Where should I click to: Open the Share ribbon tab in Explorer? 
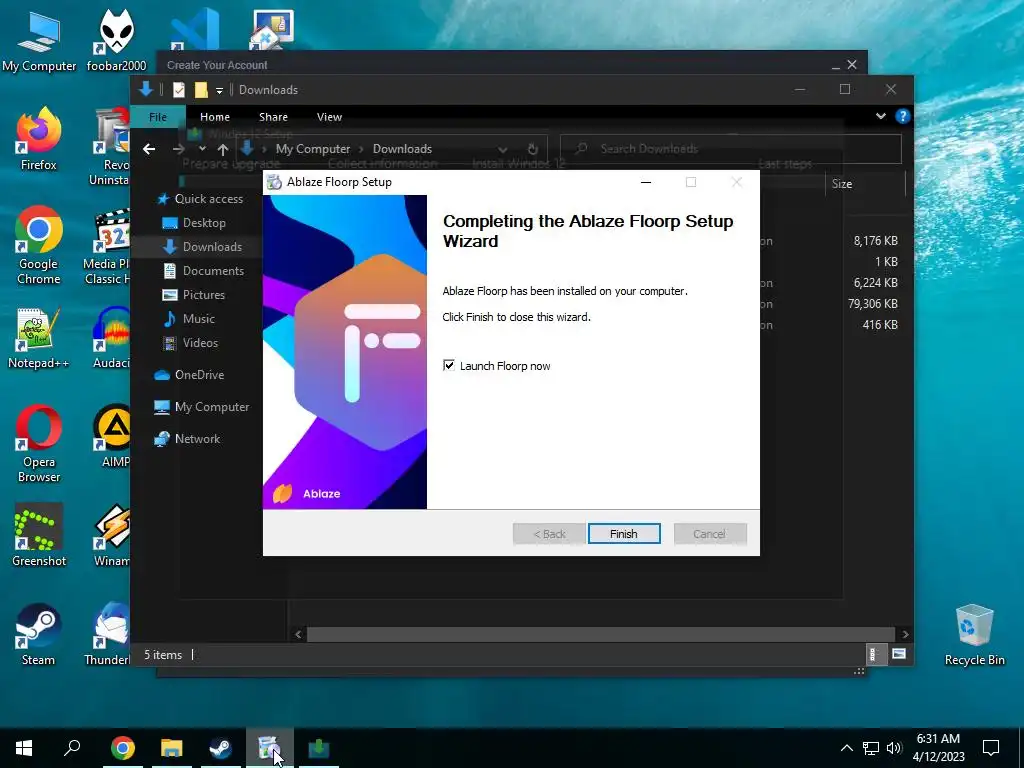click(273, 117)
